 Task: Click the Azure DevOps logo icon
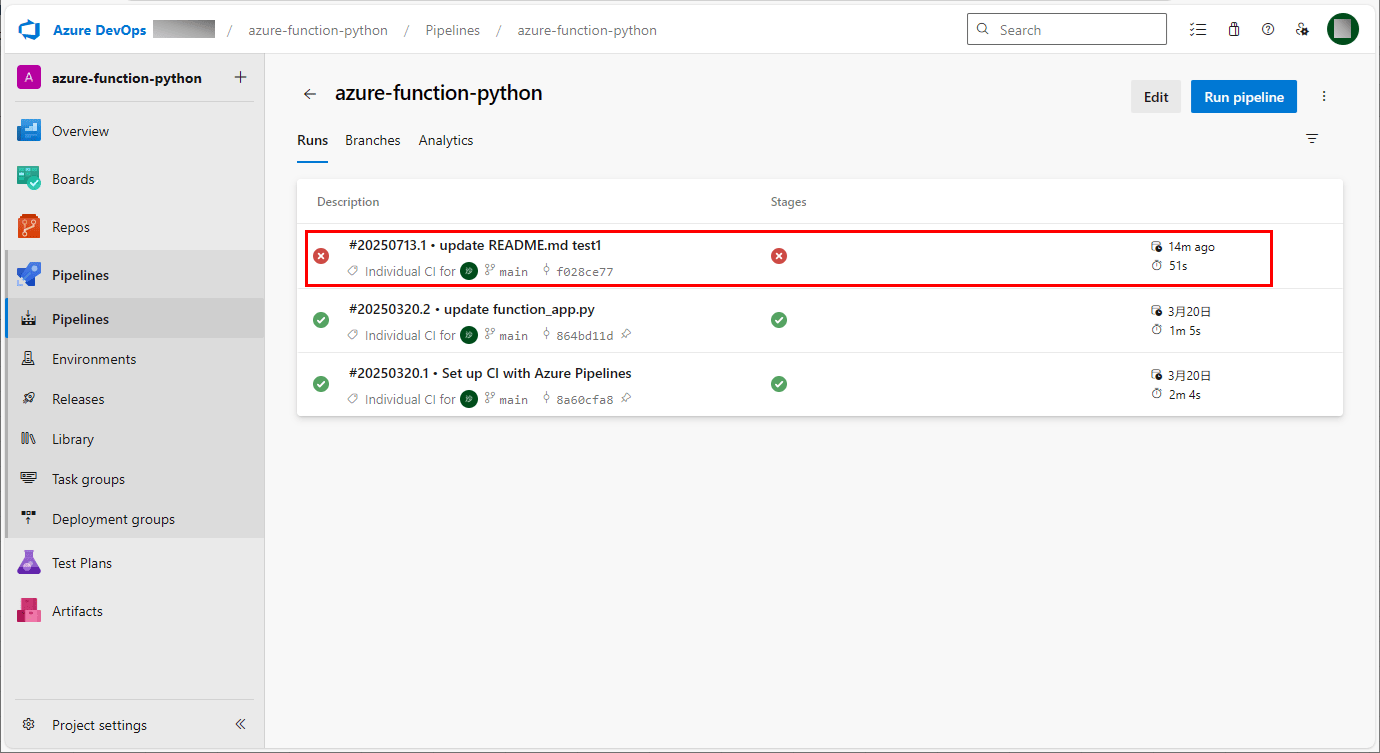pos(28,30)
